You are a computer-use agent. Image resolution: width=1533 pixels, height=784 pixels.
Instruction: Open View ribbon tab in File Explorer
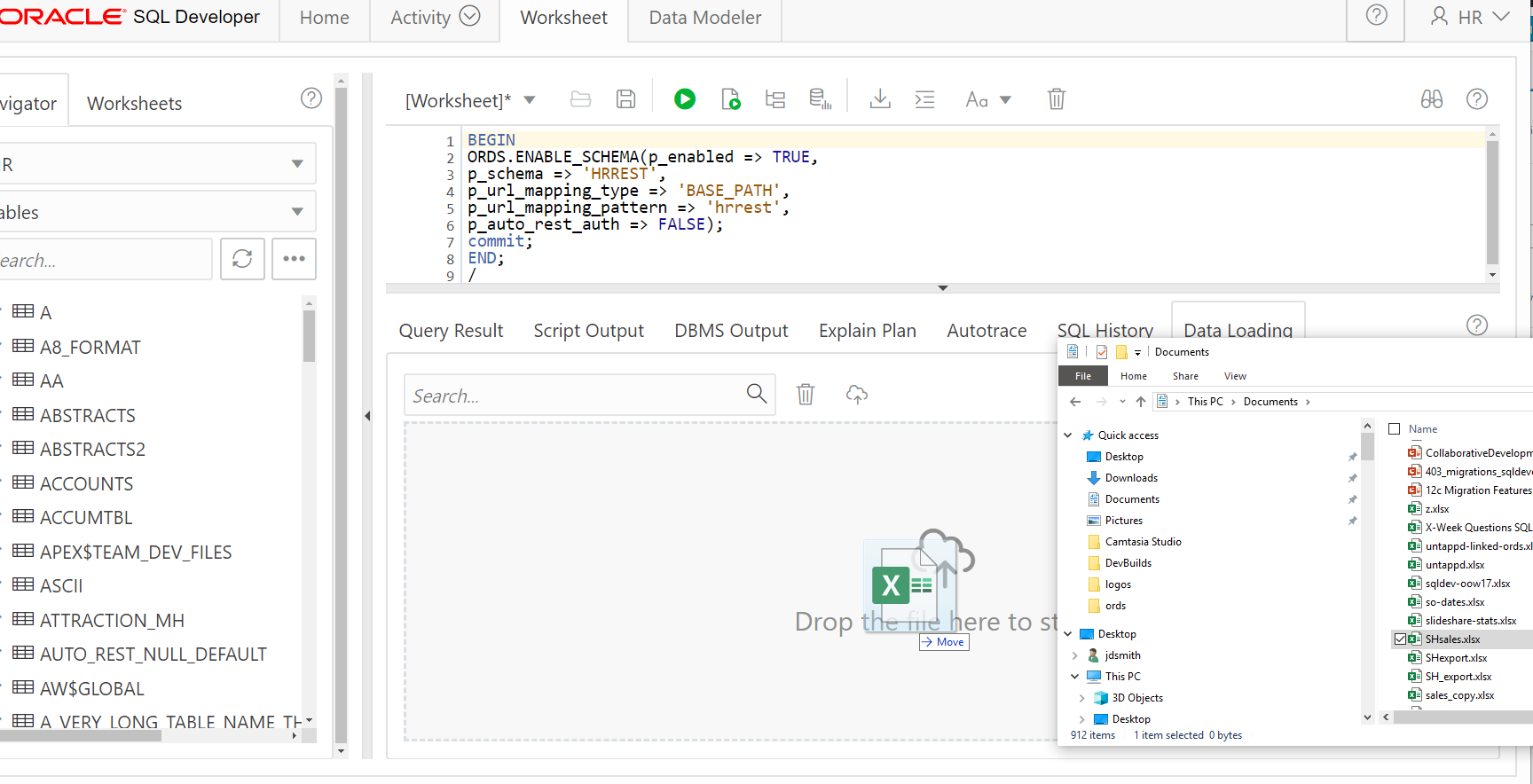(1235, 376)
